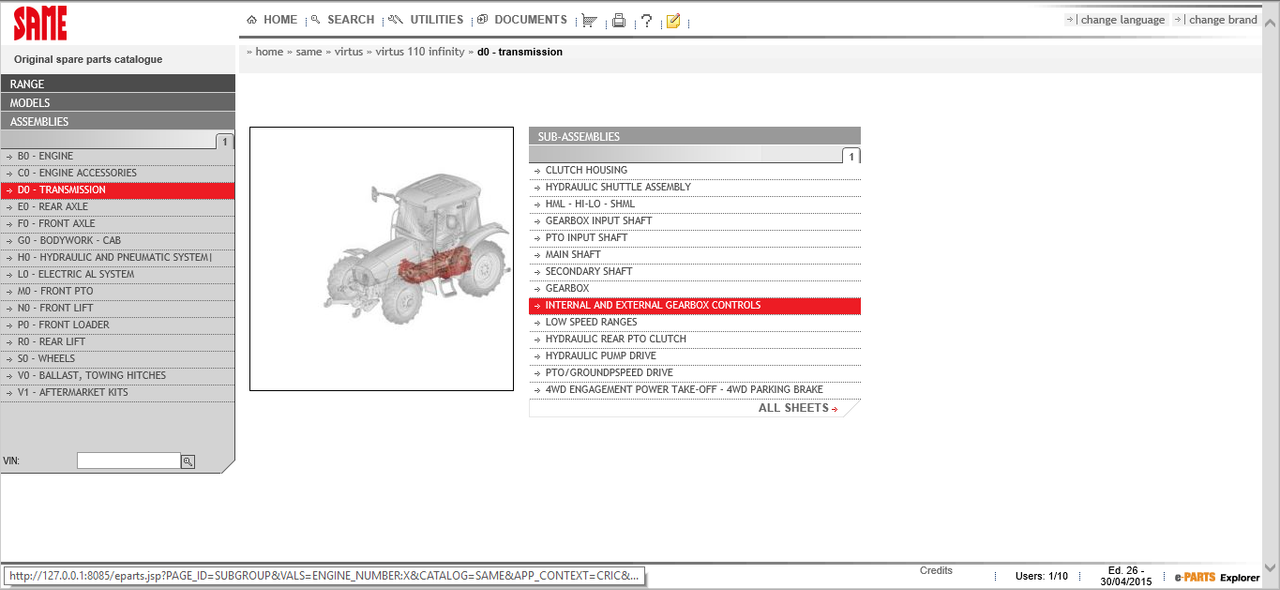1280x590 pixels.
Task: Open the shopping cart icon
Action: (x=590, y=20)
